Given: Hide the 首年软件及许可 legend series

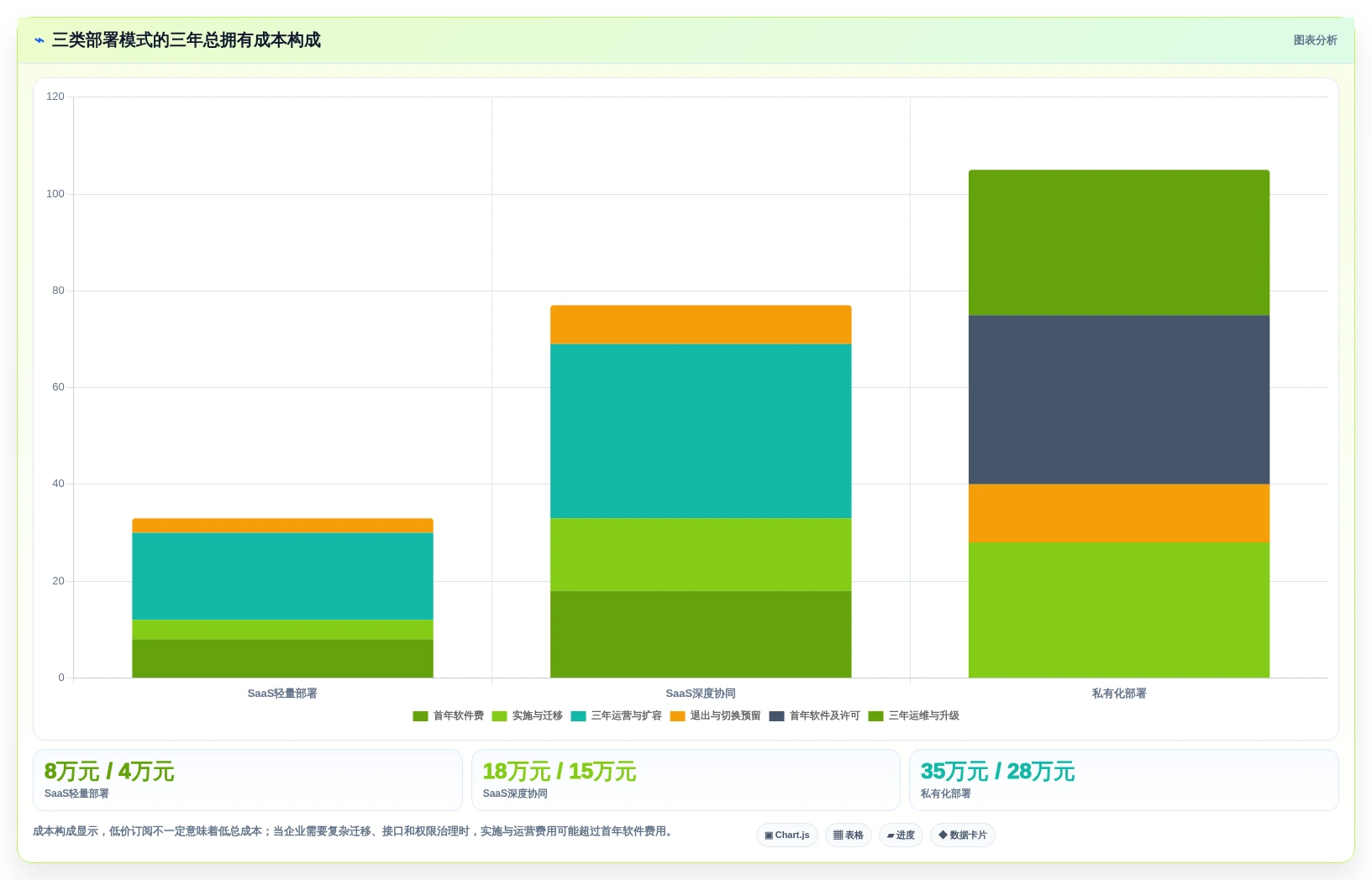Looking at the screenshot, I should [814, 716].
